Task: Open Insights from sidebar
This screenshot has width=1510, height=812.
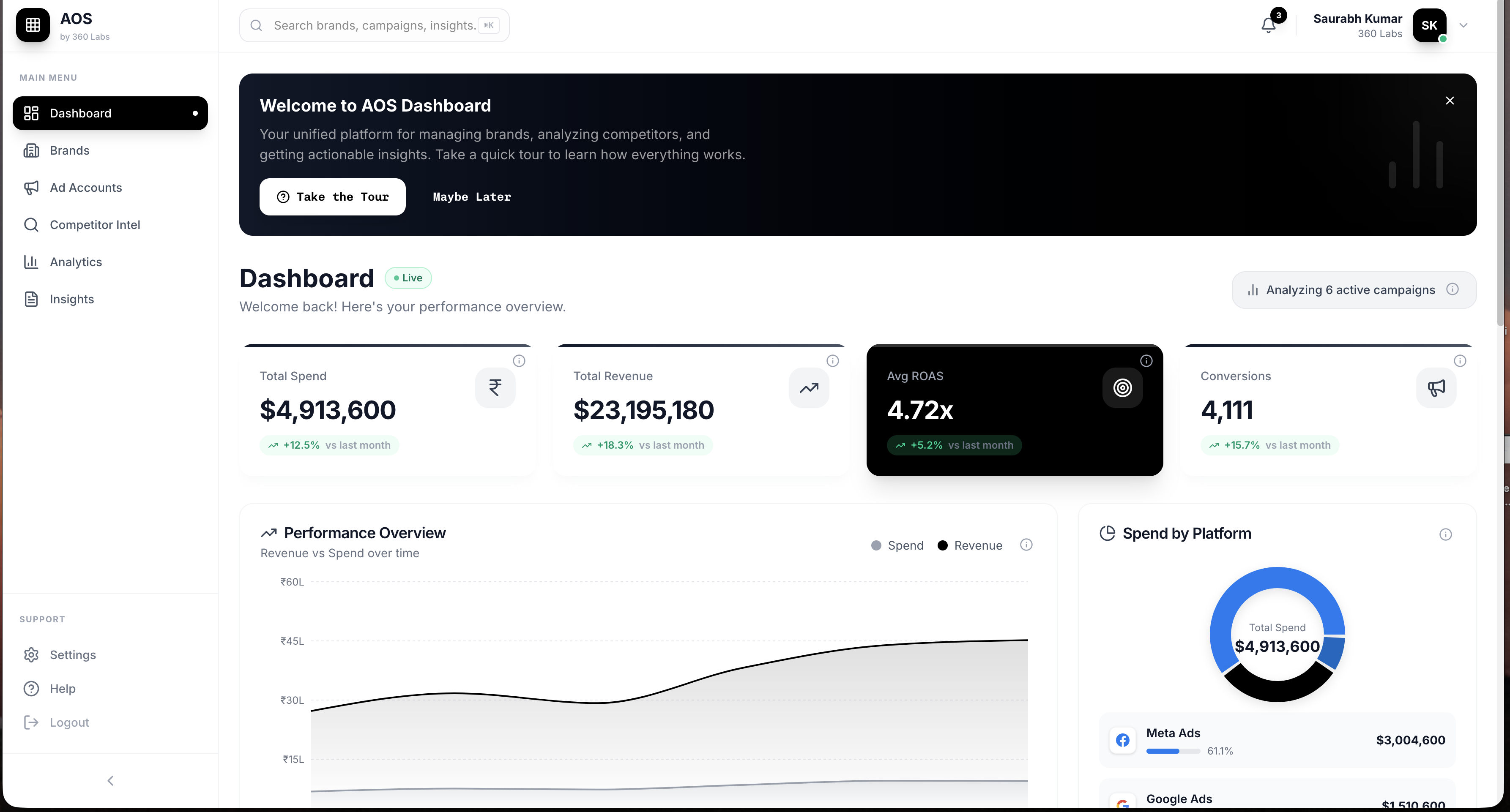Action: [x=110, y=300]
